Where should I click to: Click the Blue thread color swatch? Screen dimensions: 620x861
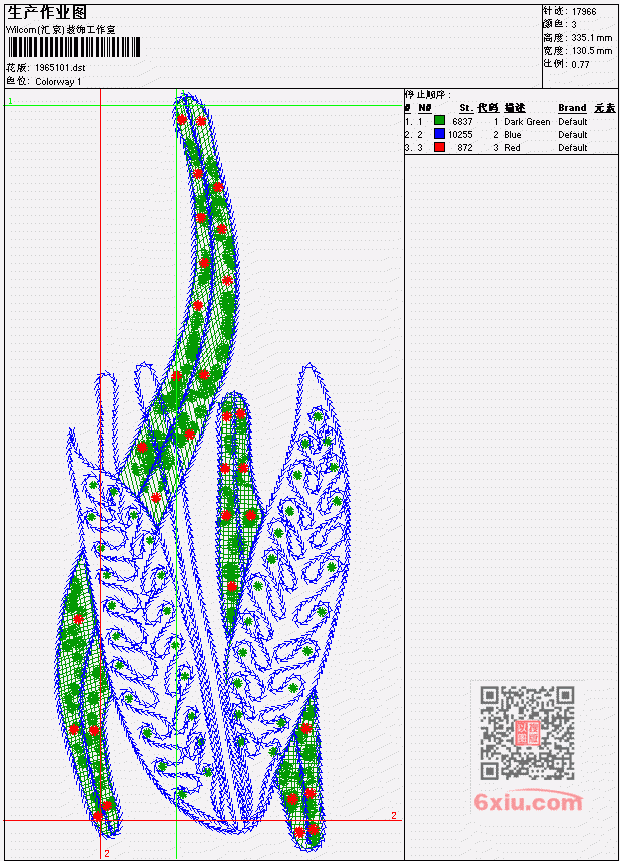pos(439,134)
